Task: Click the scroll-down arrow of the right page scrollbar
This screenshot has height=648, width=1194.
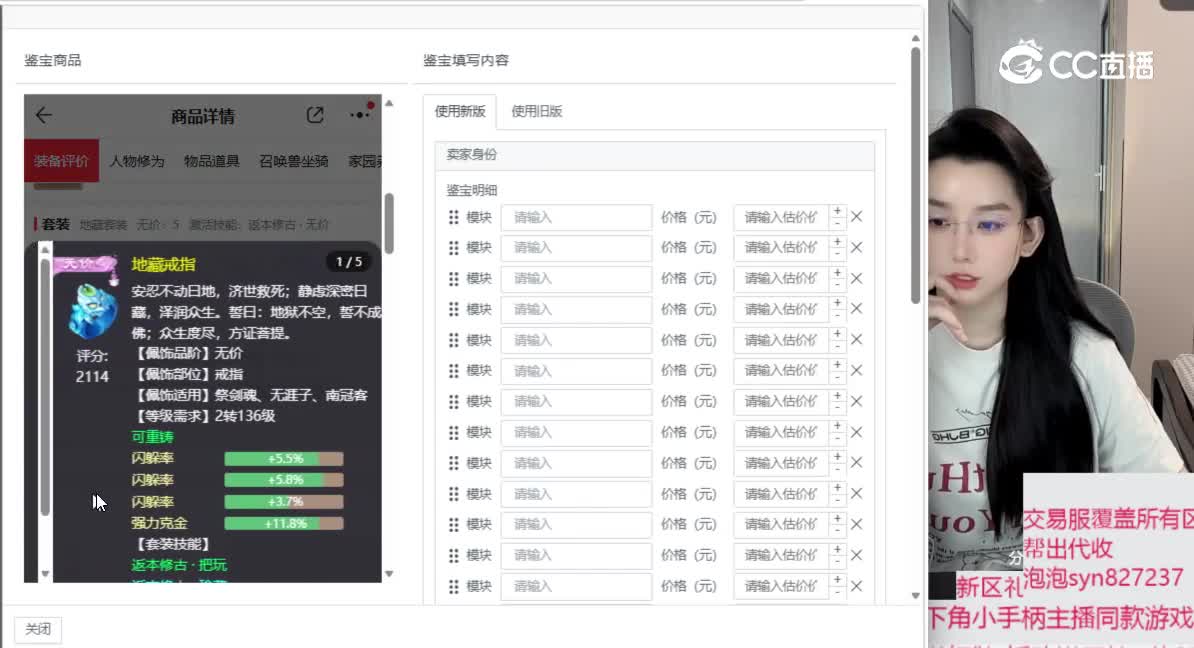Action: click(x=915, y=596)
